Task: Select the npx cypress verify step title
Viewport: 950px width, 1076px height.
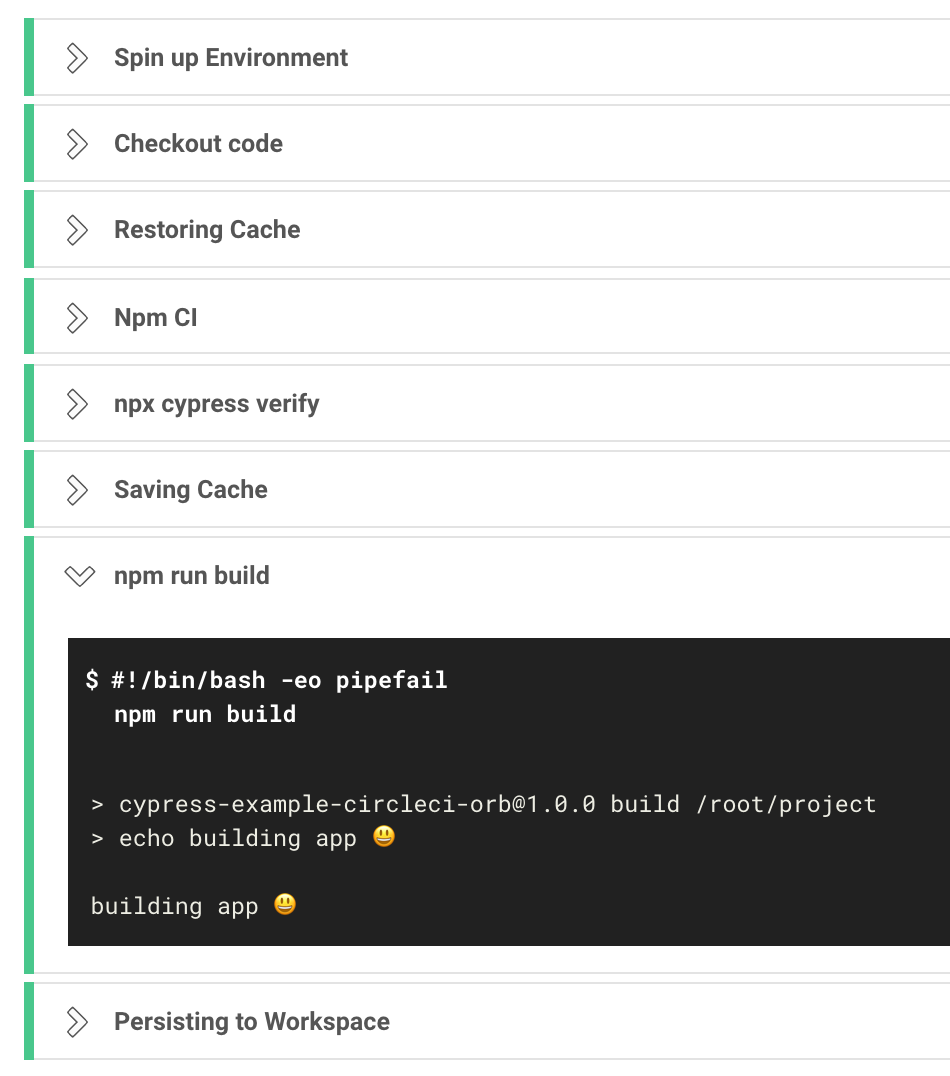Action: [x=216, y=403]
